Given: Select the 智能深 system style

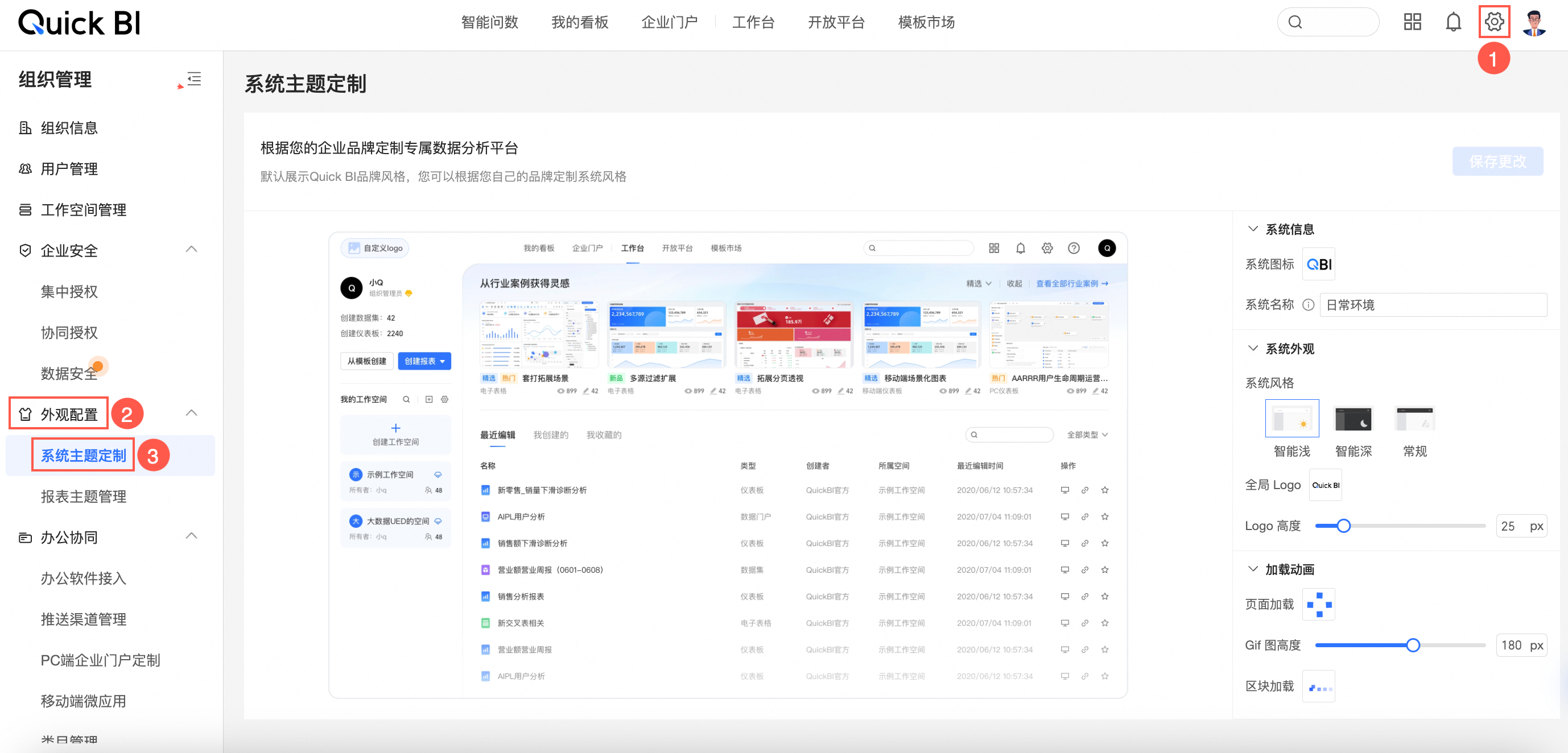Looking at the screenshot, I should pos(1353,419).
